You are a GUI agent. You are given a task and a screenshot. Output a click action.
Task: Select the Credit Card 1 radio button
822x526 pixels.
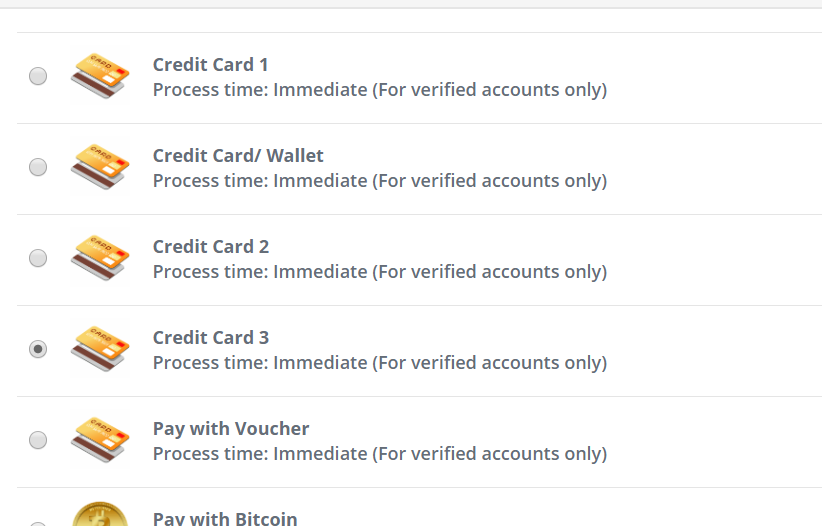(x=38, y=76)
